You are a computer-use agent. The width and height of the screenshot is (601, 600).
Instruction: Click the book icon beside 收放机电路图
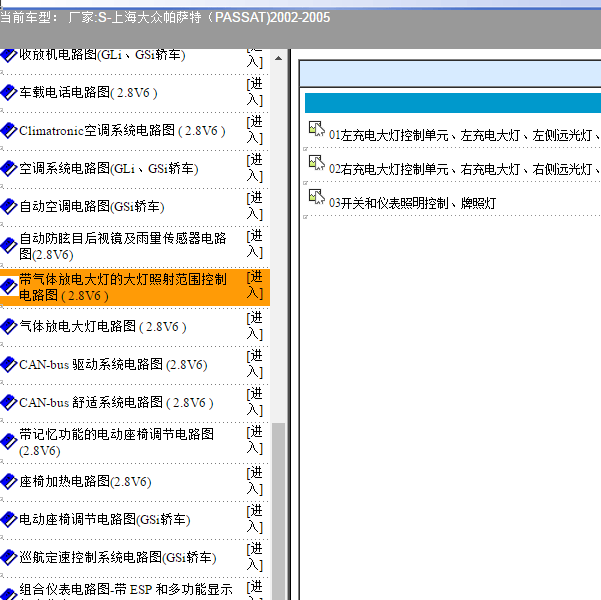[x=8, y=55]
